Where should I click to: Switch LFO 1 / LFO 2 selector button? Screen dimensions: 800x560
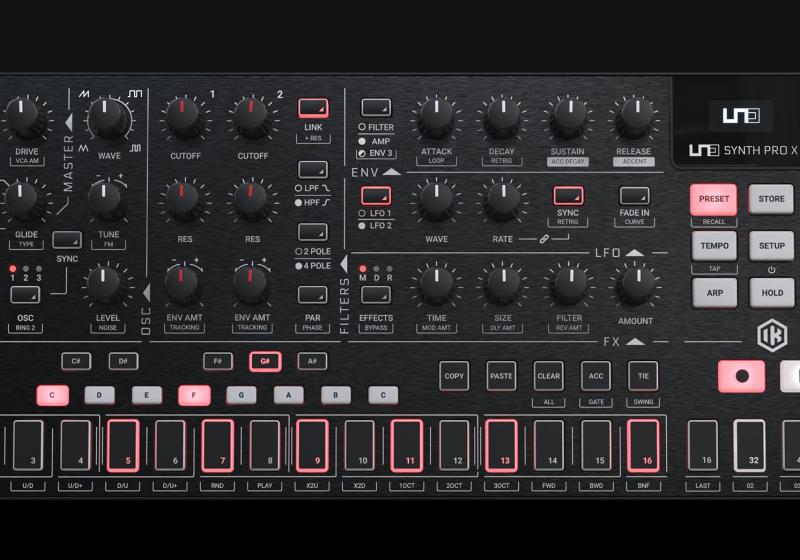(376, 196)
